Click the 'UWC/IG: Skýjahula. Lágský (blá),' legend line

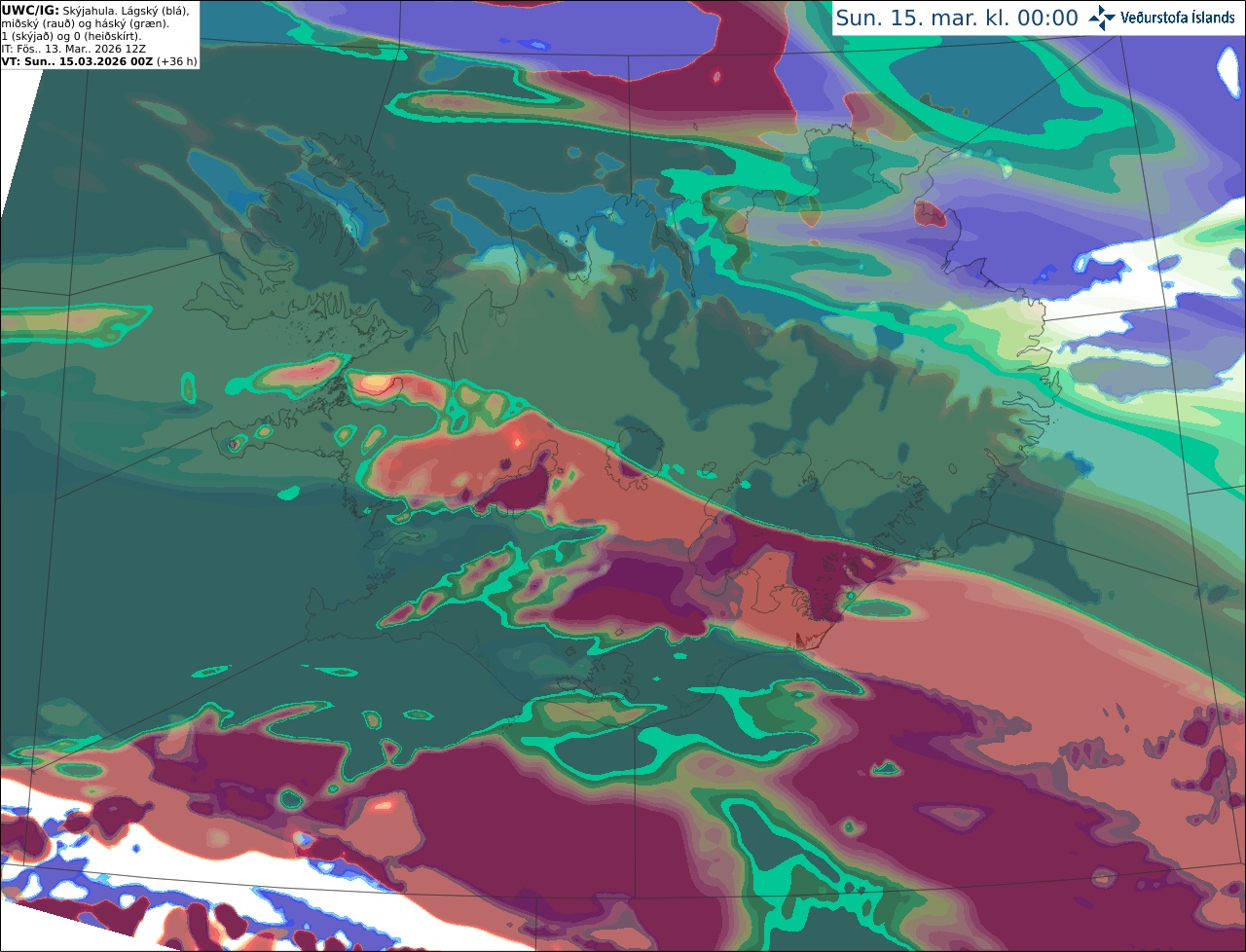pos(95,11)
